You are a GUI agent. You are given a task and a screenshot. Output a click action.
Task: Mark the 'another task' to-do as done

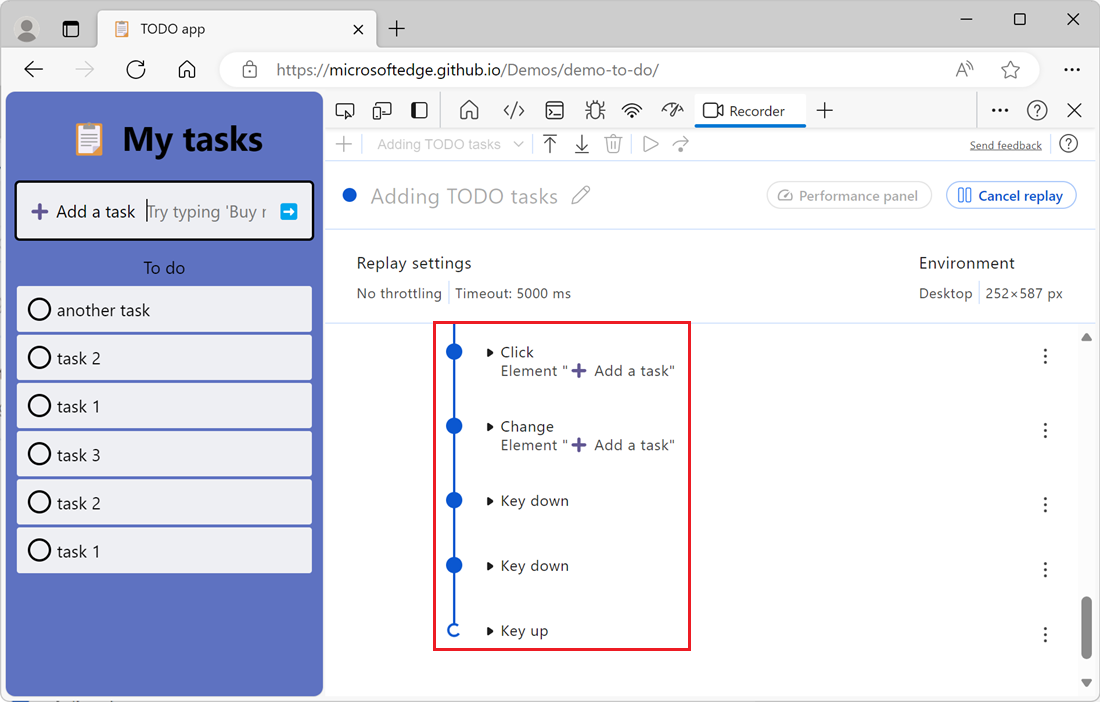click(x=39, y=309)
